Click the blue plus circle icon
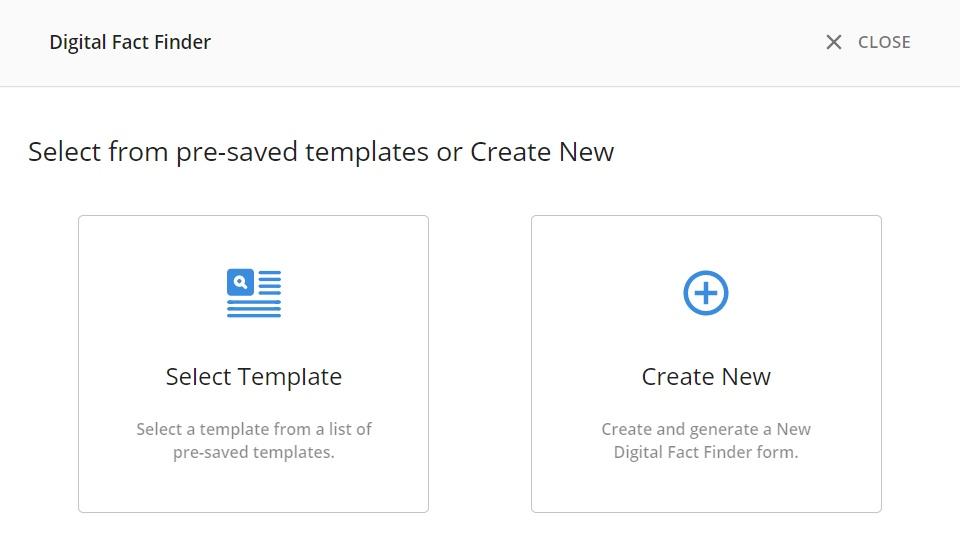This screenshot has height=551, width=960. point(706,293)
